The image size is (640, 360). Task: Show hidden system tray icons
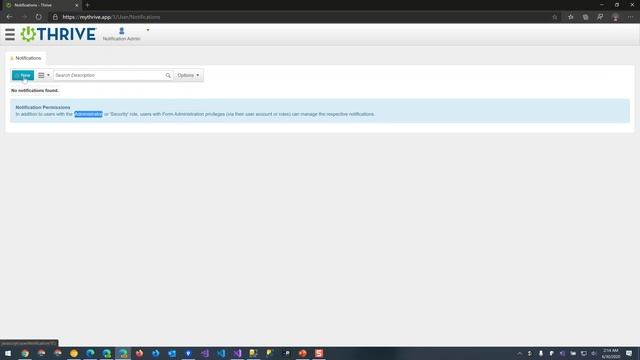(x=519, y=353)
